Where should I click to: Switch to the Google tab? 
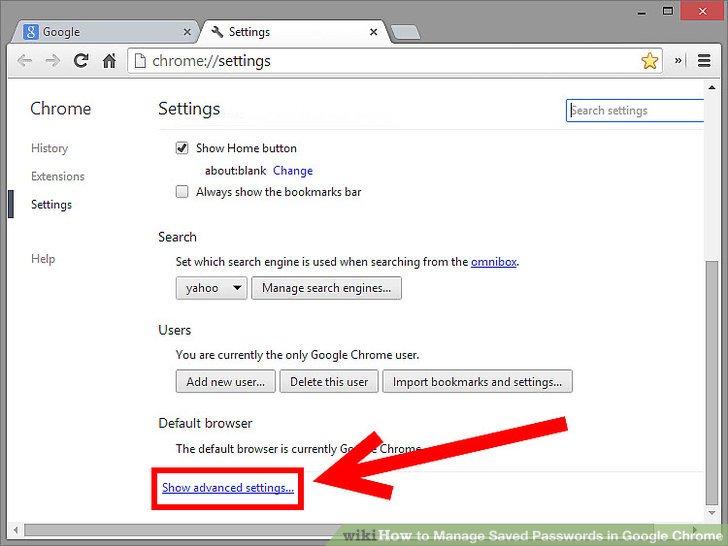pos(107,32)
